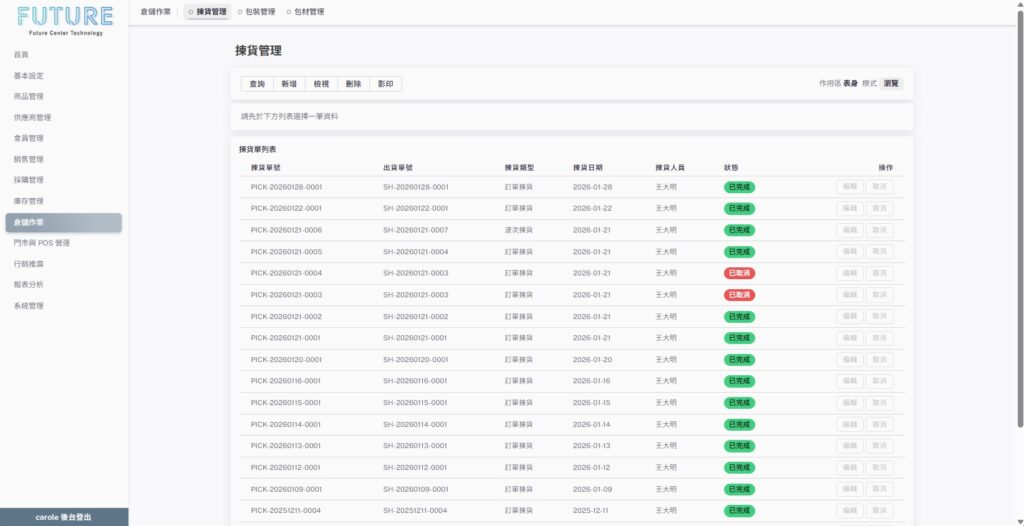The width and height of the screenshot is (1024, 526).
Task: Click 已完成 badge in PICK-20260128-0001 row
Action: (739, 188)
